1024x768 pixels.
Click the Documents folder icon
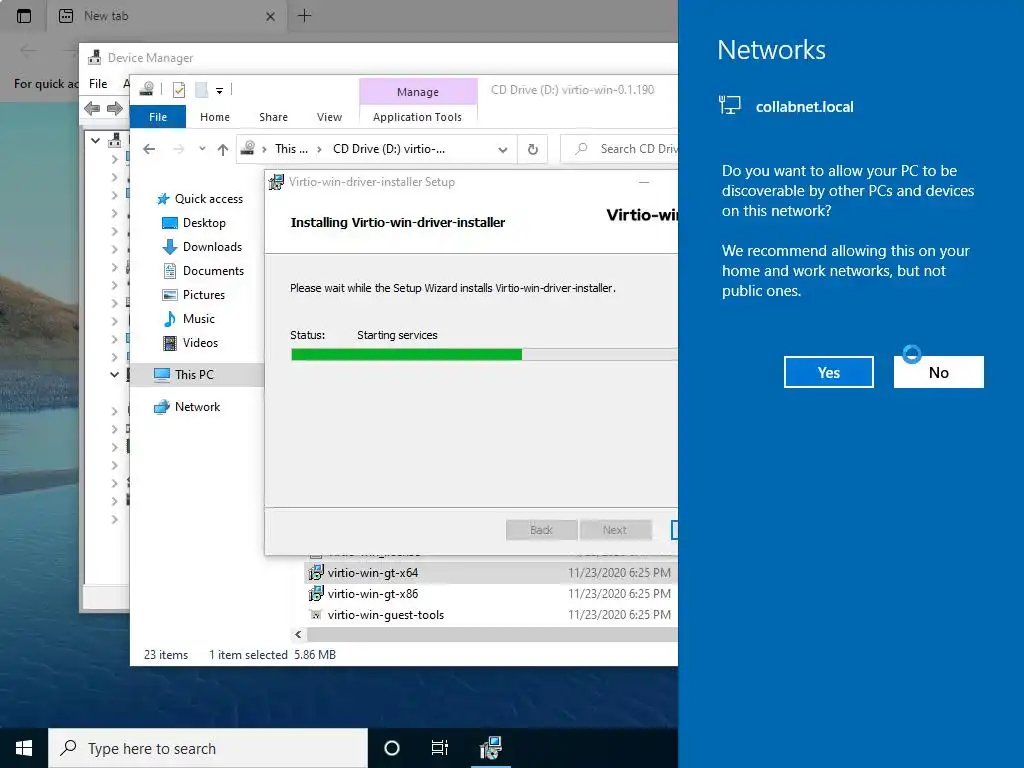(170, 271)
